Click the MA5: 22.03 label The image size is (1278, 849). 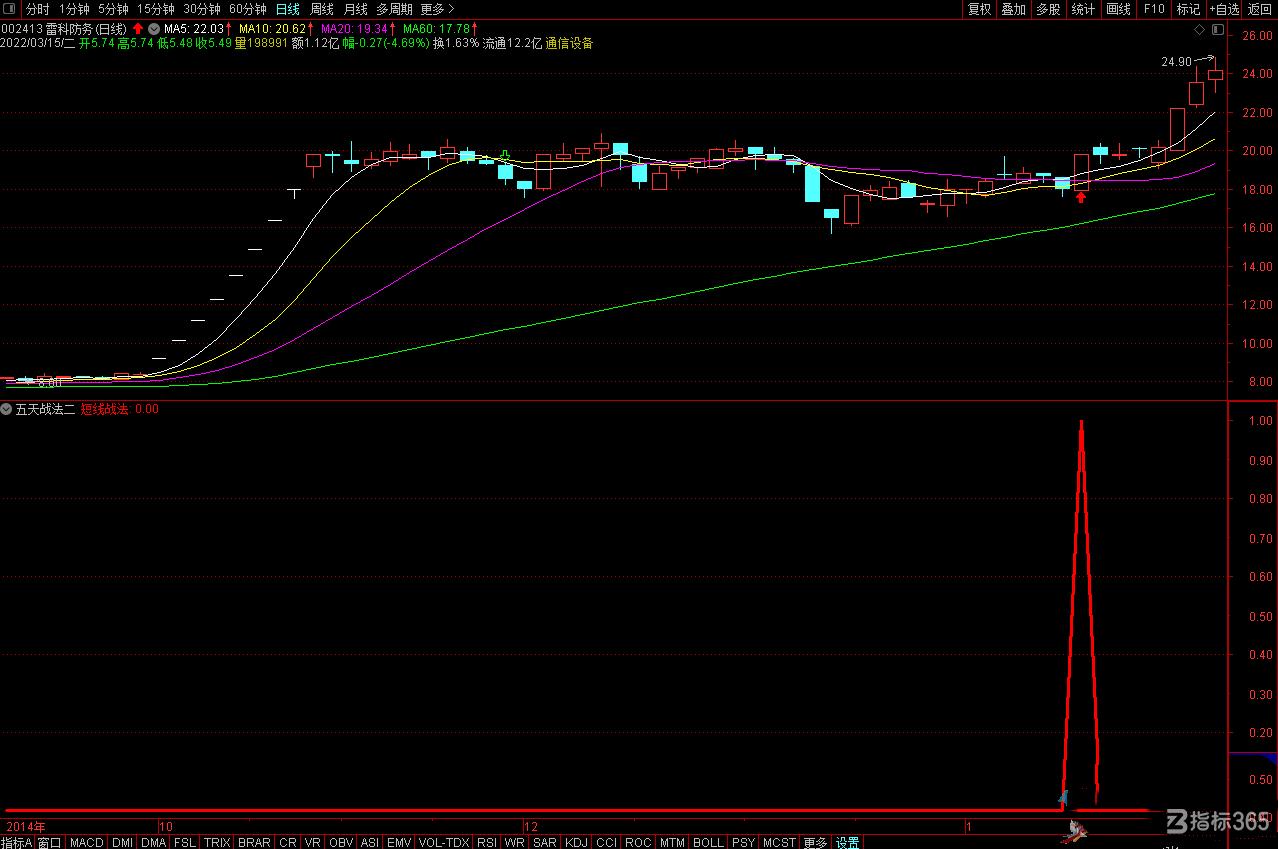coord(193,29)
